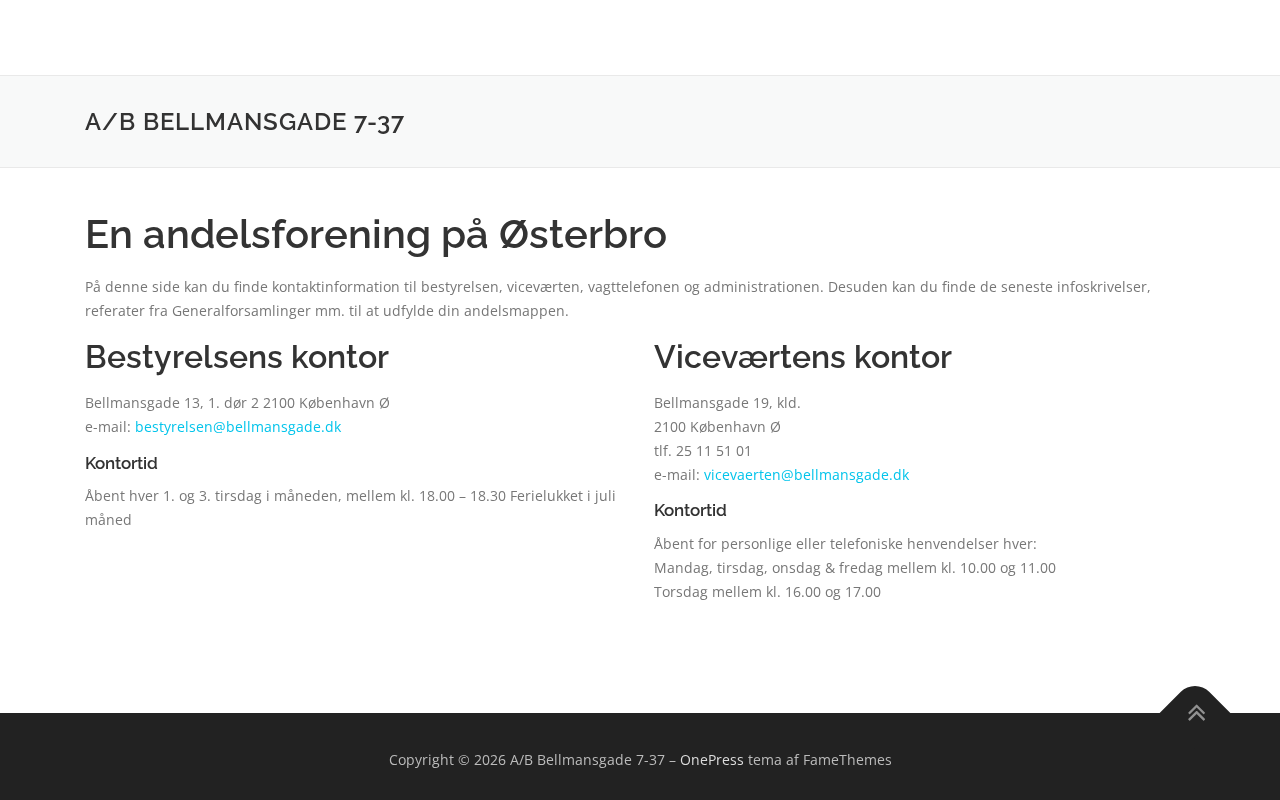The image size is (1280, 800).
Task: Click the Viceværtens kontor heading
Action: pos(803,357)
